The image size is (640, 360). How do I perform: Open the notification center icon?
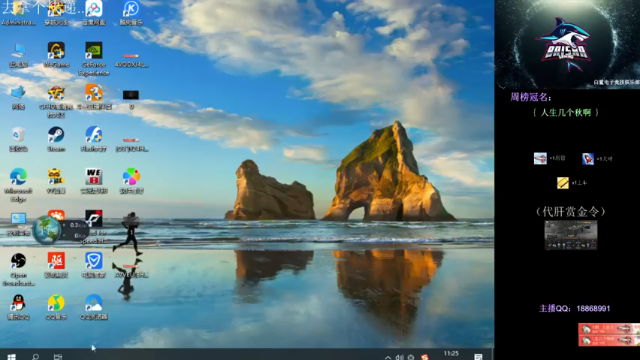click(478, 357)
